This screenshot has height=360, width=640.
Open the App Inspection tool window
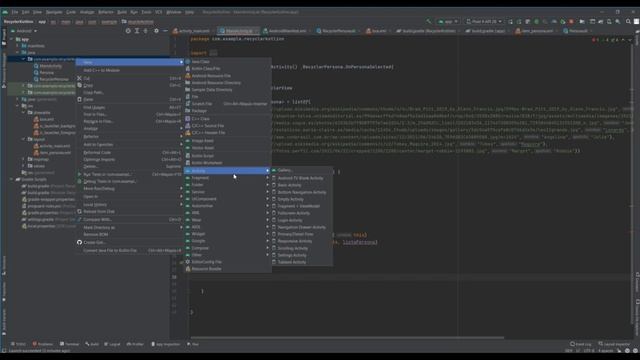coord(166,344)
